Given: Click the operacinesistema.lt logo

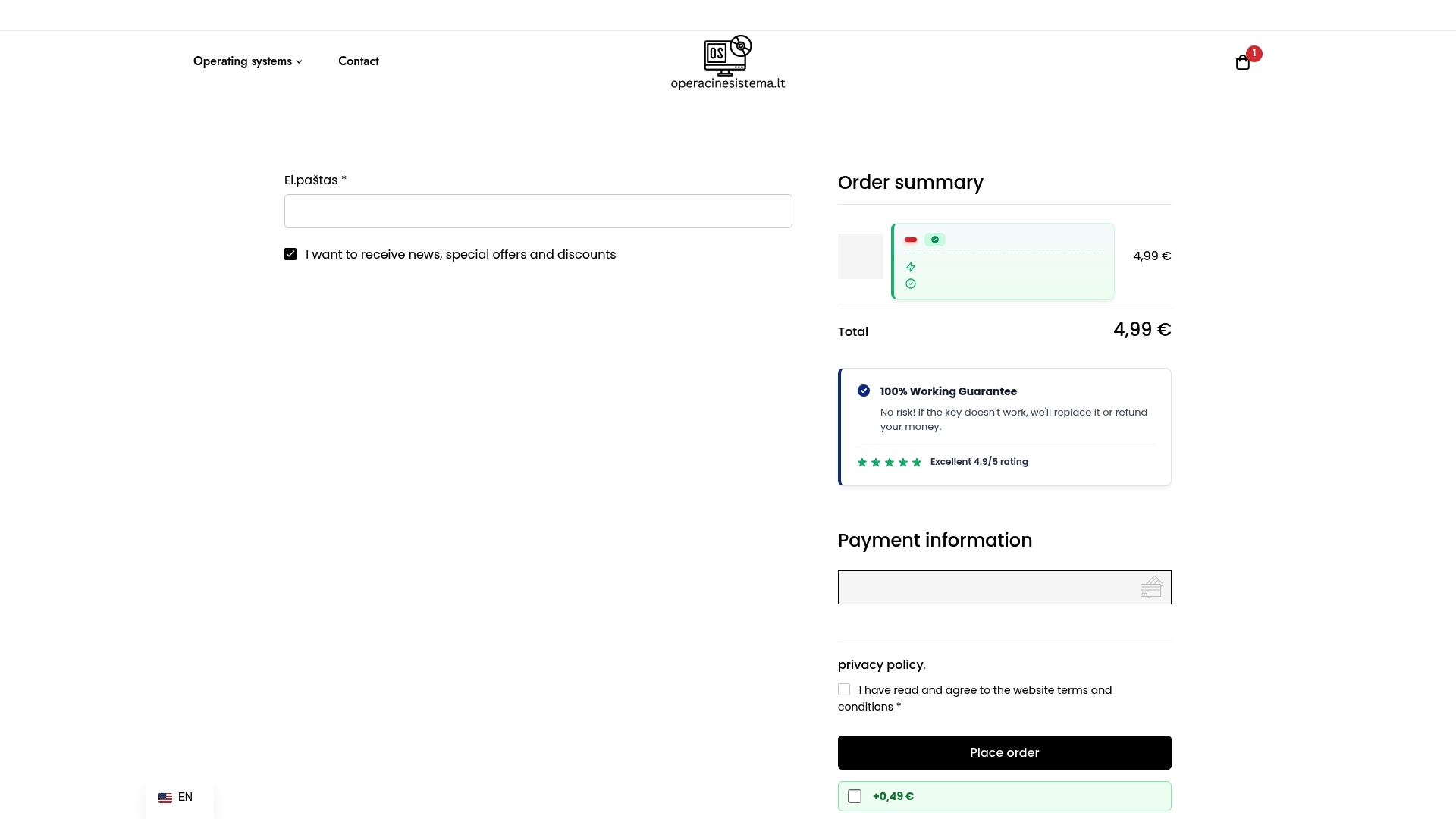Looking at the screenshot, I should (x=727, y=61).
